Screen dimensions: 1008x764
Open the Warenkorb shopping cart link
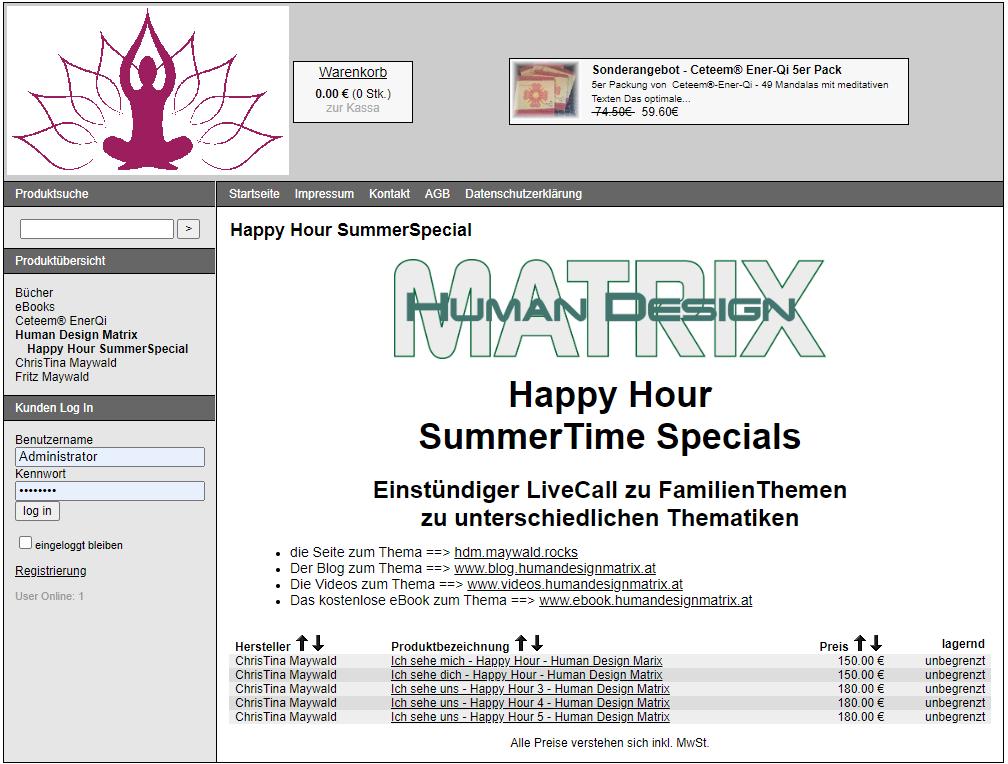tap(353, 72)
